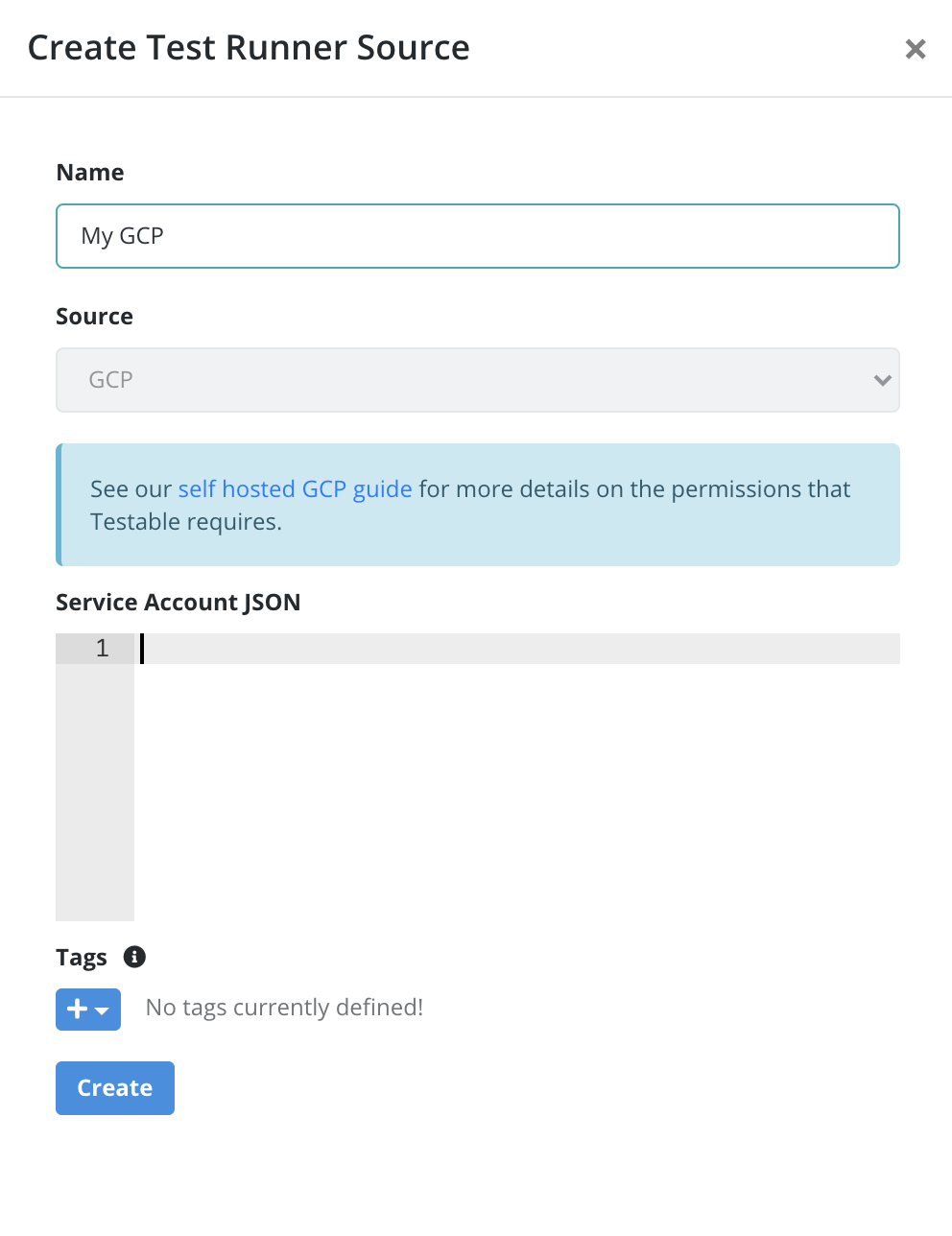Click the chevron arrow on Source select
Viewport: 952px width, 1236px height.
point(883,380)
